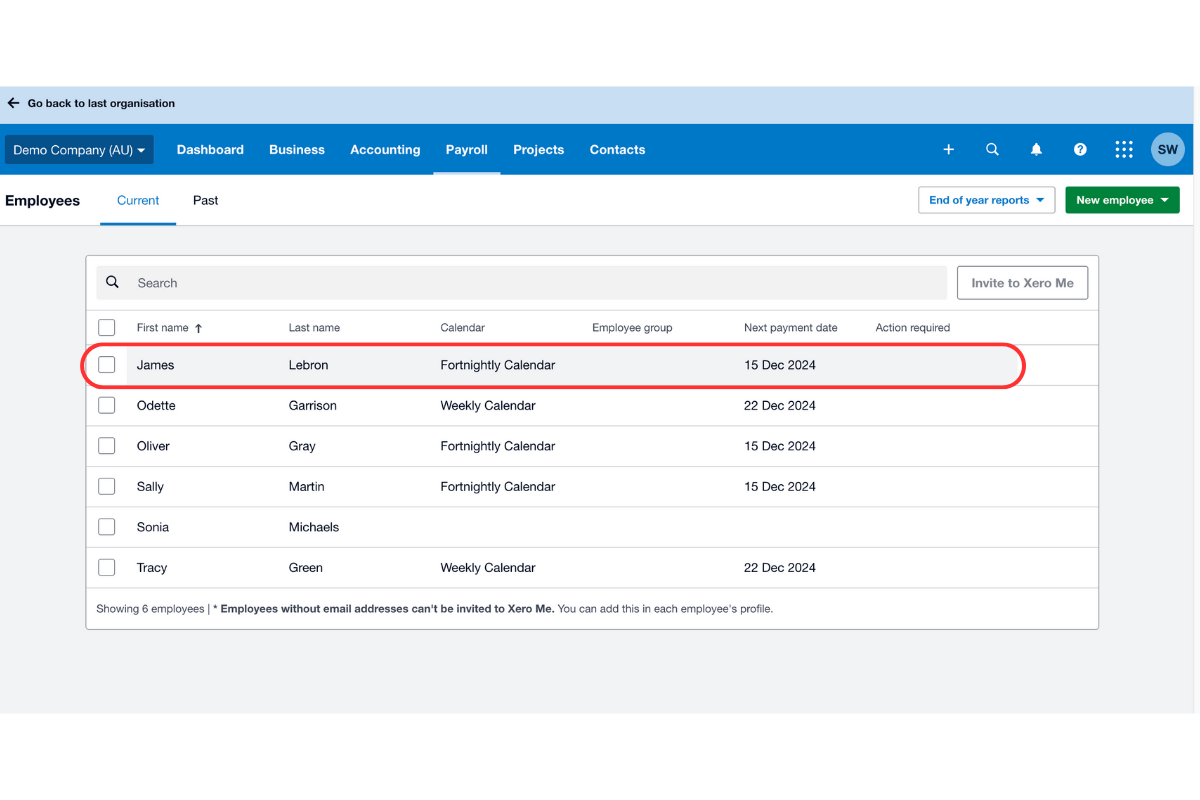The image size is (1200, 800).
Task: Tick the checkbox for James Lebron
Action: click(x=106, y=364)
